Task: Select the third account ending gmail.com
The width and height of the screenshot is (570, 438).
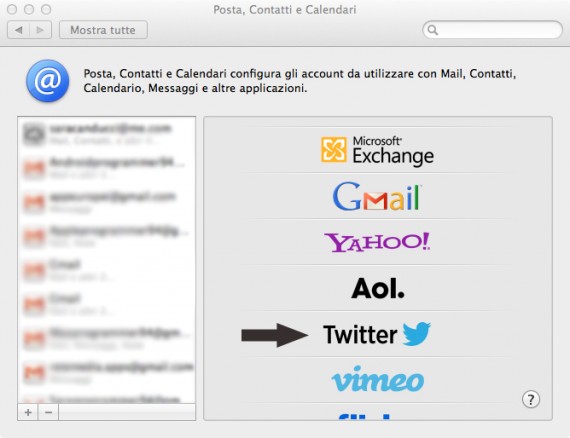Action: [x=107, y=202]
